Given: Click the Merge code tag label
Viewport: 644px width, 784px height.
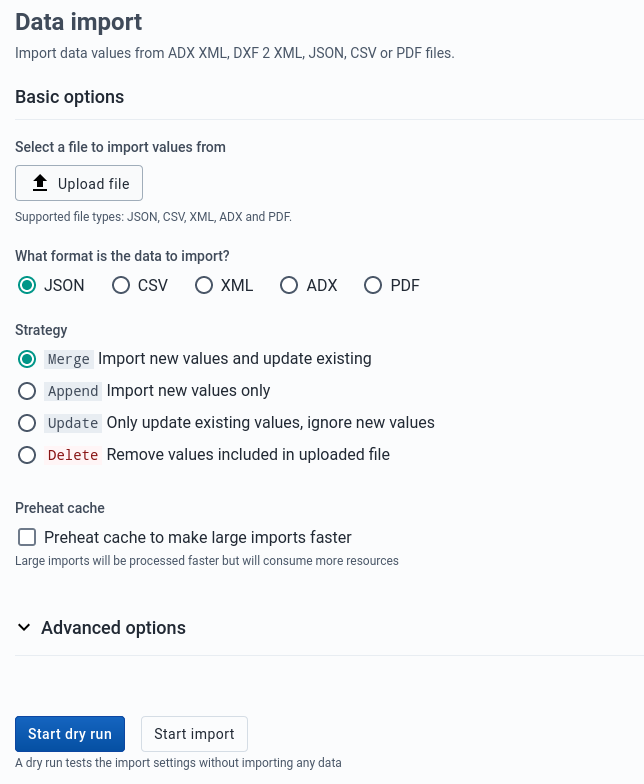Looking at the screenshot, I should click(69, 359).
